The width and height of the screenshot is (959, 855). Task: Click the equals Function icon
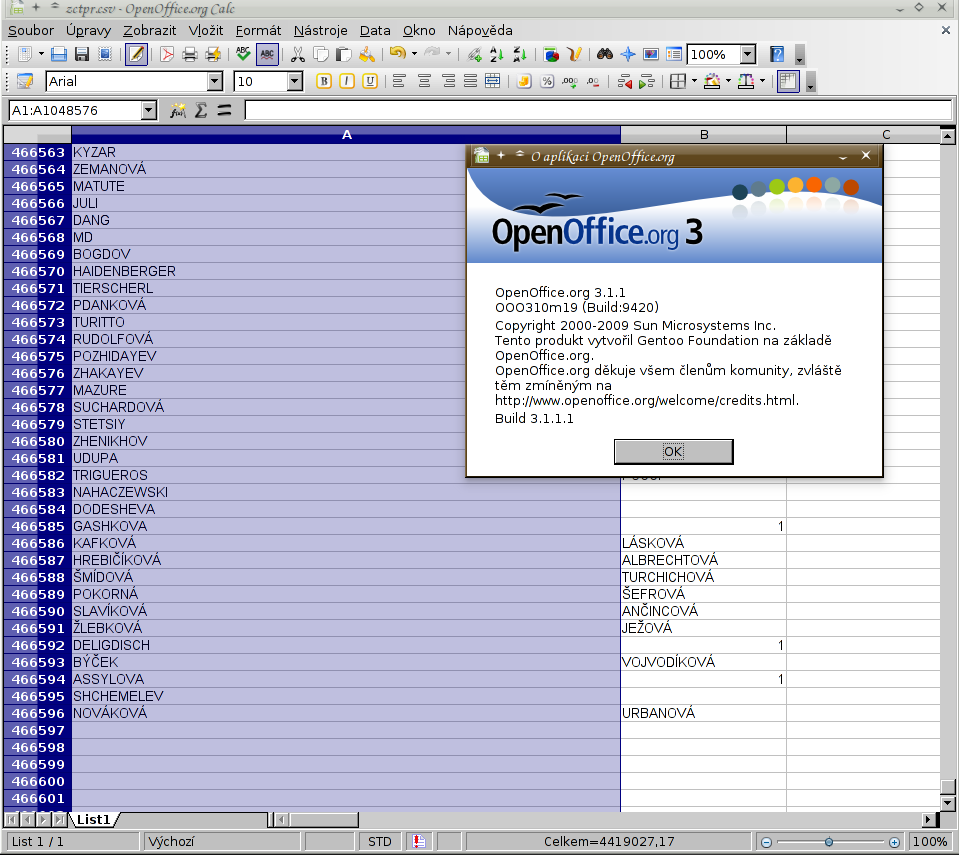224,111
